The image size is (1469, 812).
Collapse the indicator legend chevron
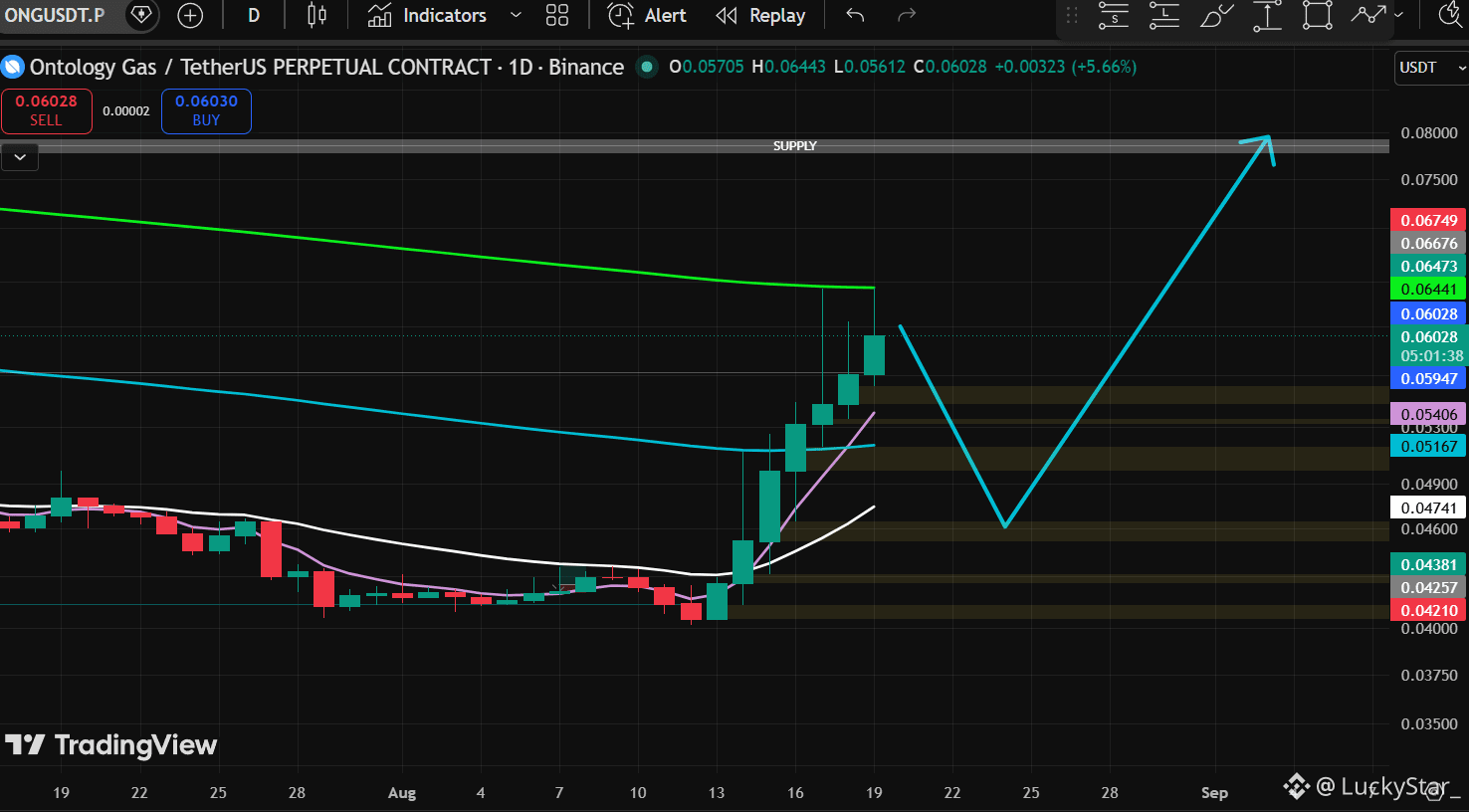coord(20,157)
